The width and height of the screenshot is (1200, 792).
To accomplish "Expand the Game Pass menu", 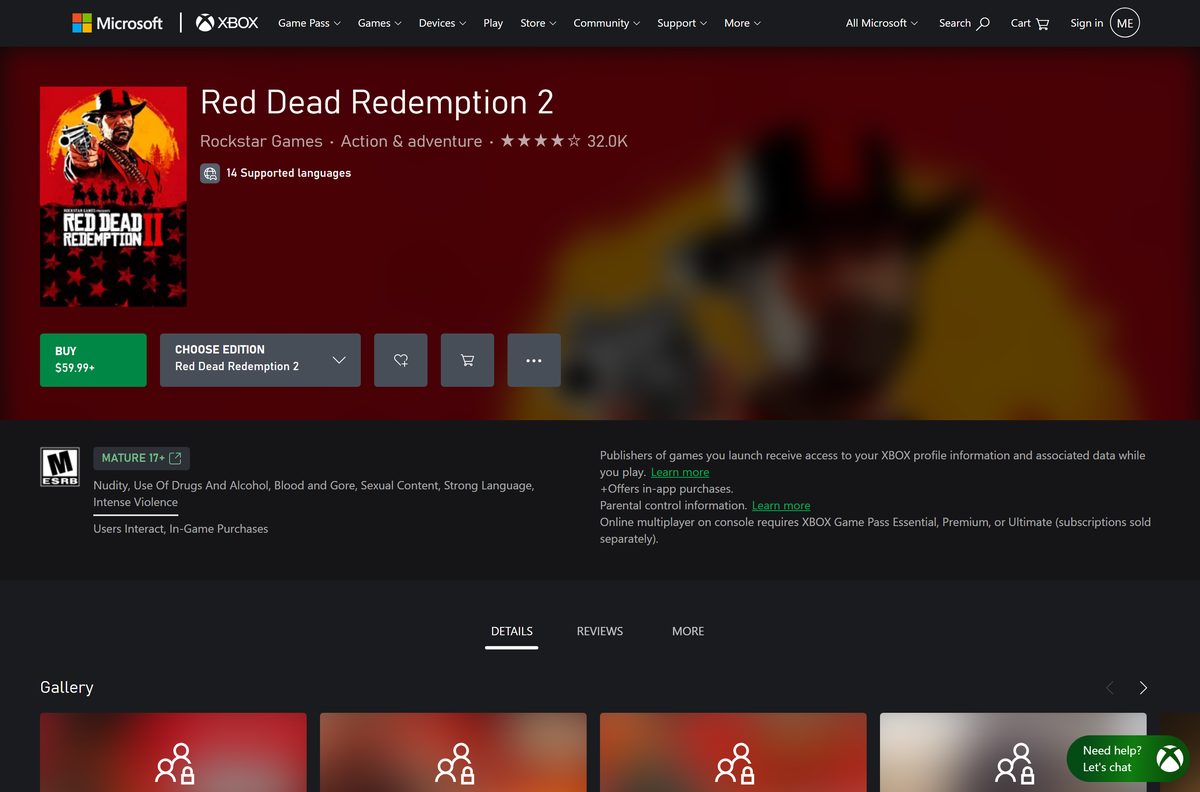I will point(309,23).
